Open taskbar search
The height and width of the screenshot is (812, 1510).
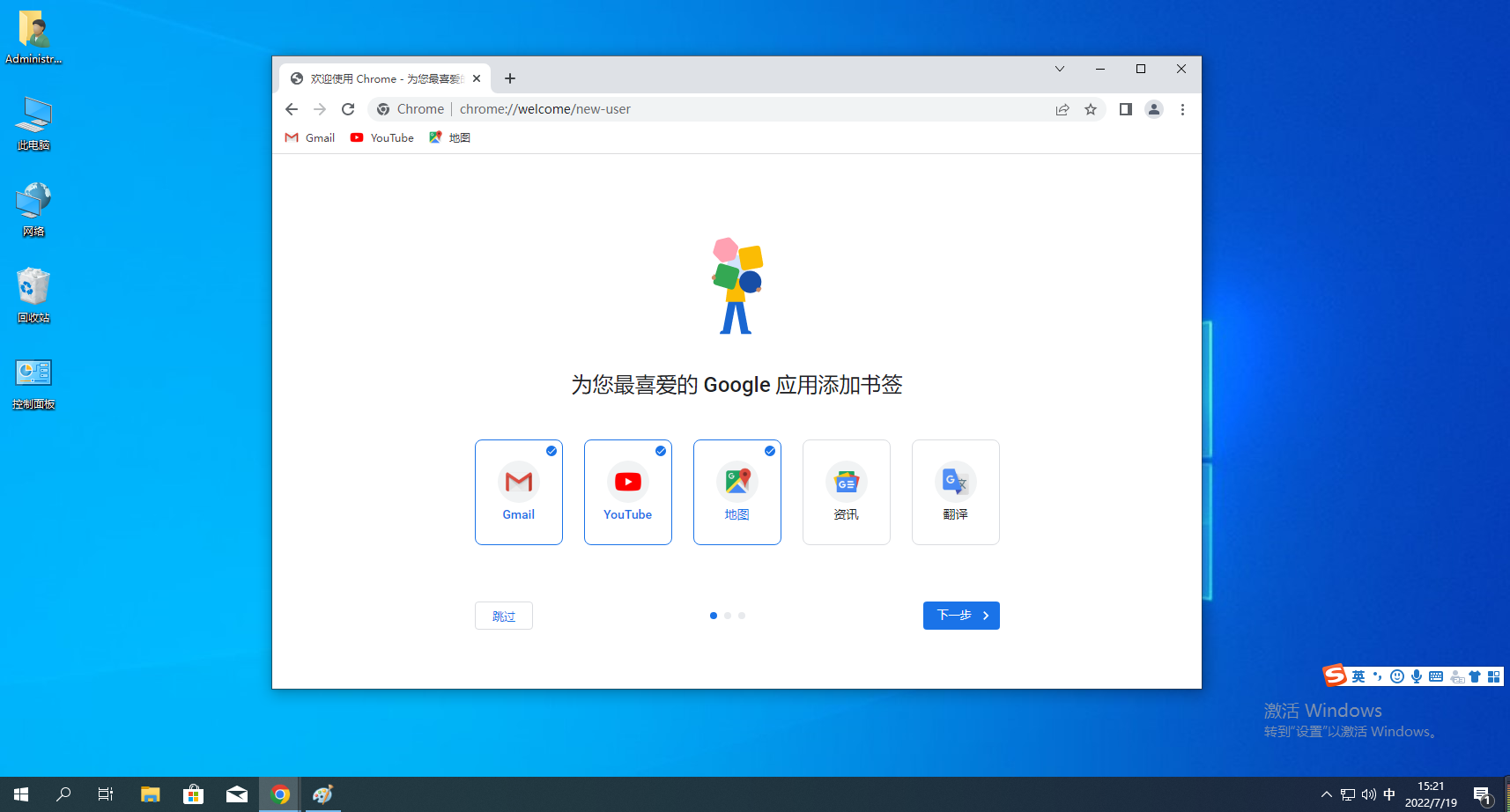(x=63, y=794)
